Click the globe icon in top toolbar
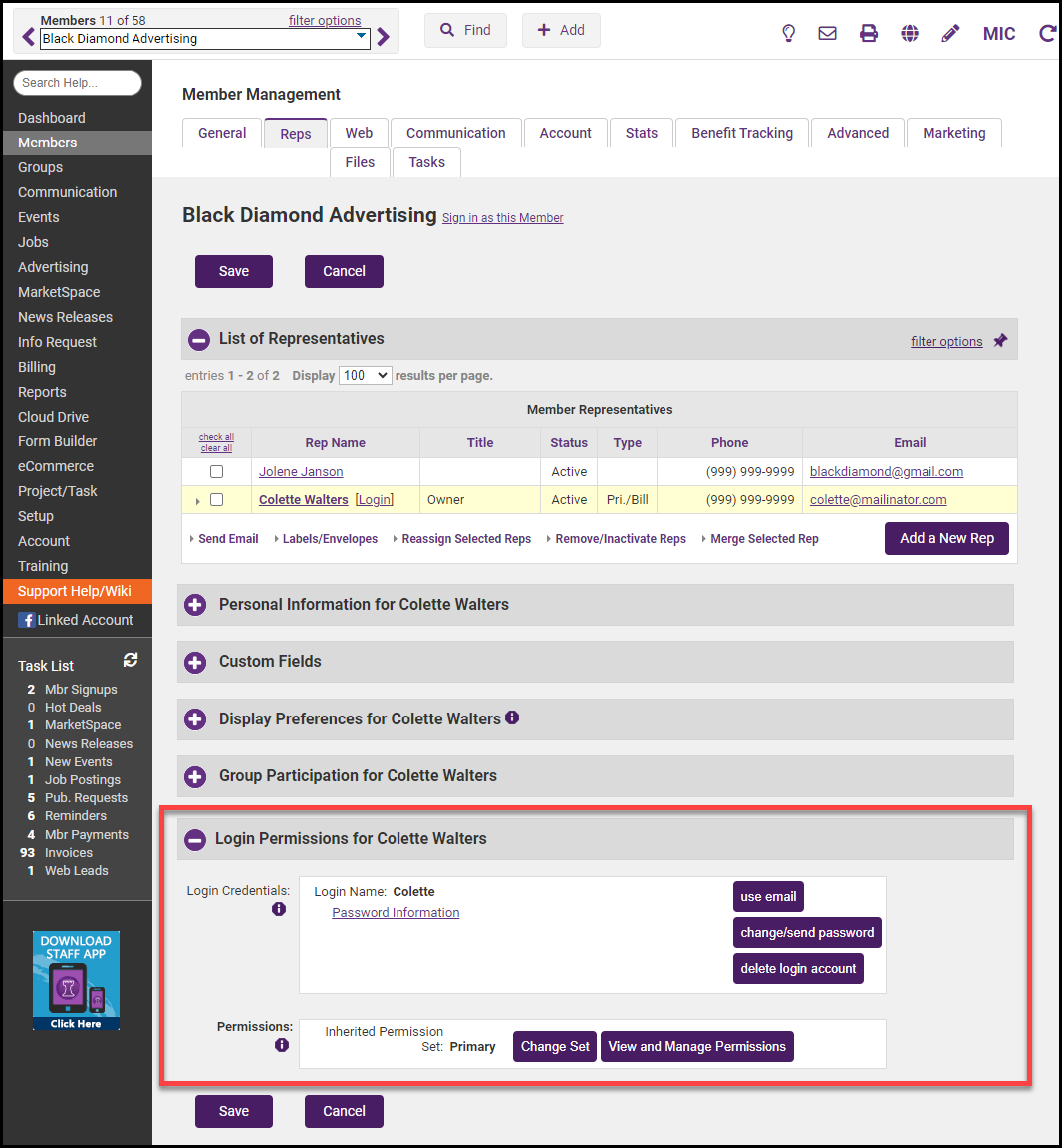1062x1148 pixels. [x=910, y=33]
